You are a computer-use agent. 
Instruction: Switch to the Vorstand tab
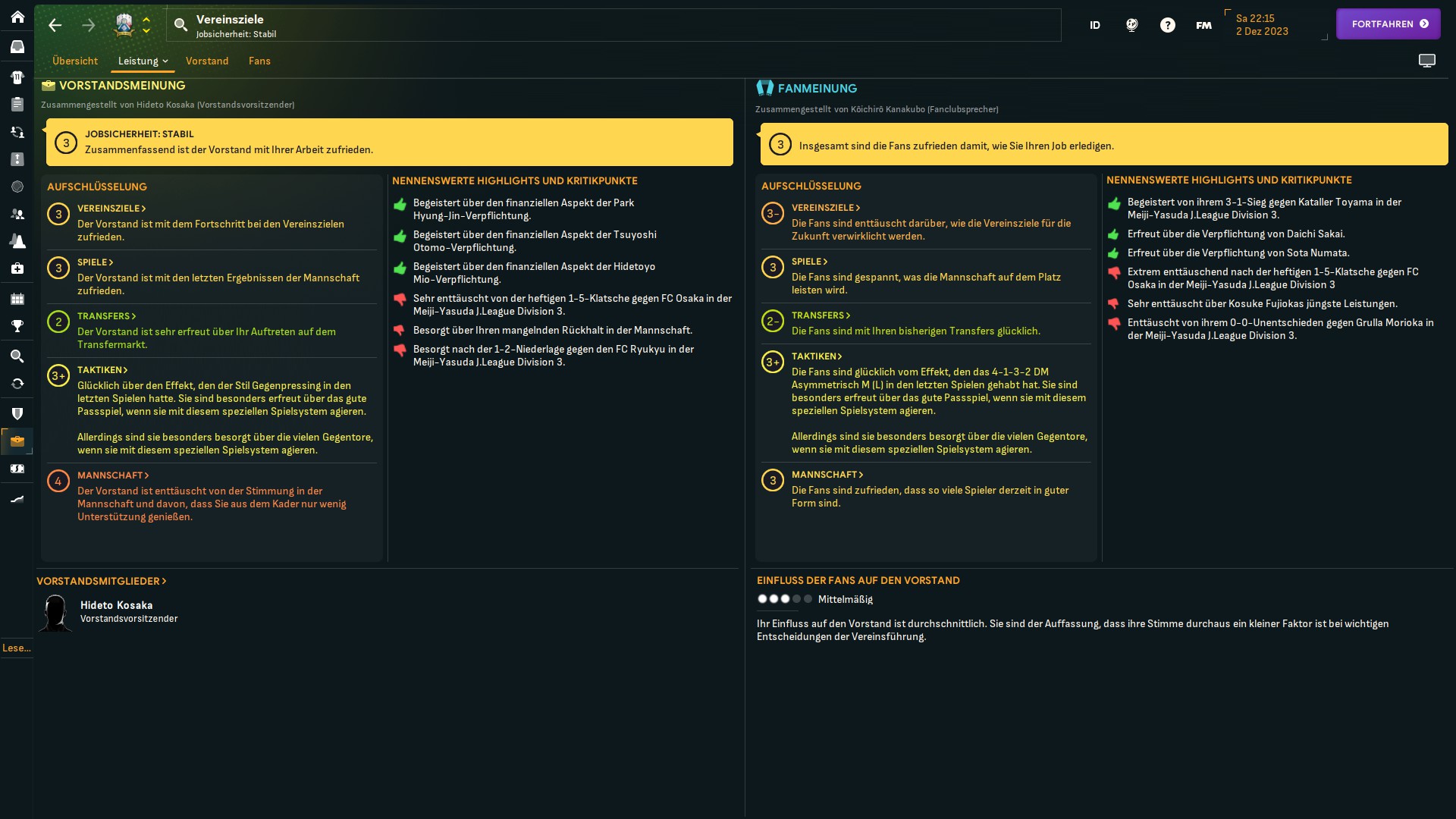tap(207, 61)
